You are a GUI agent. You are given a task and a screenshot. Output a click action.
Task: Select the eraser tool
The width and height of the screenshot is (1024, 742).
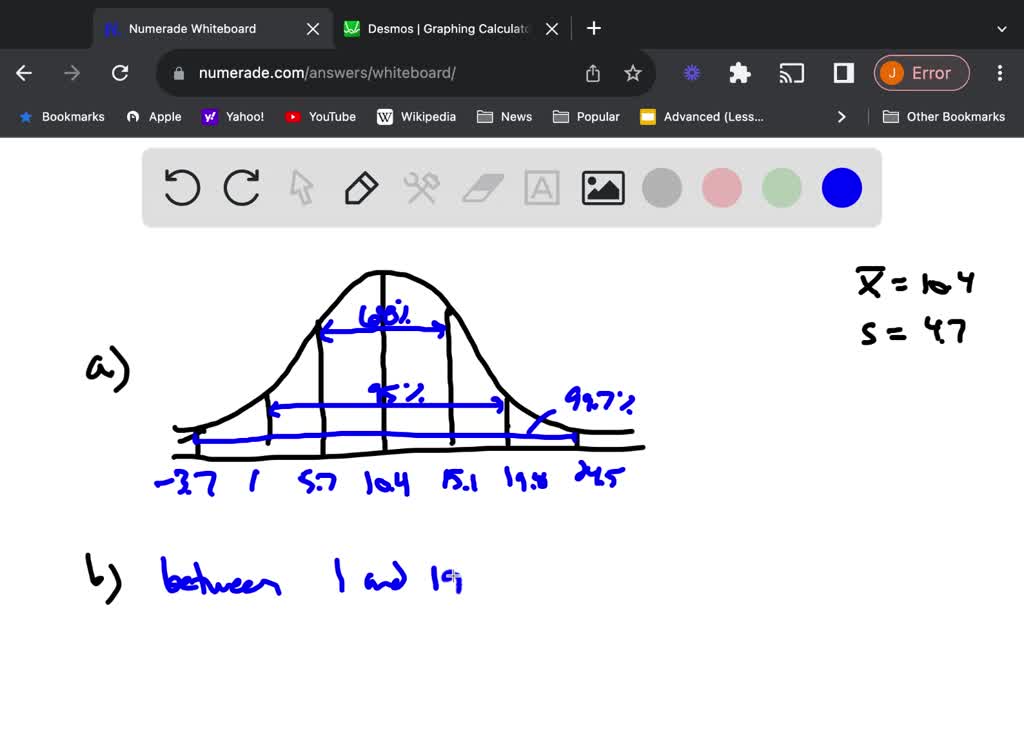coord(483,188)
